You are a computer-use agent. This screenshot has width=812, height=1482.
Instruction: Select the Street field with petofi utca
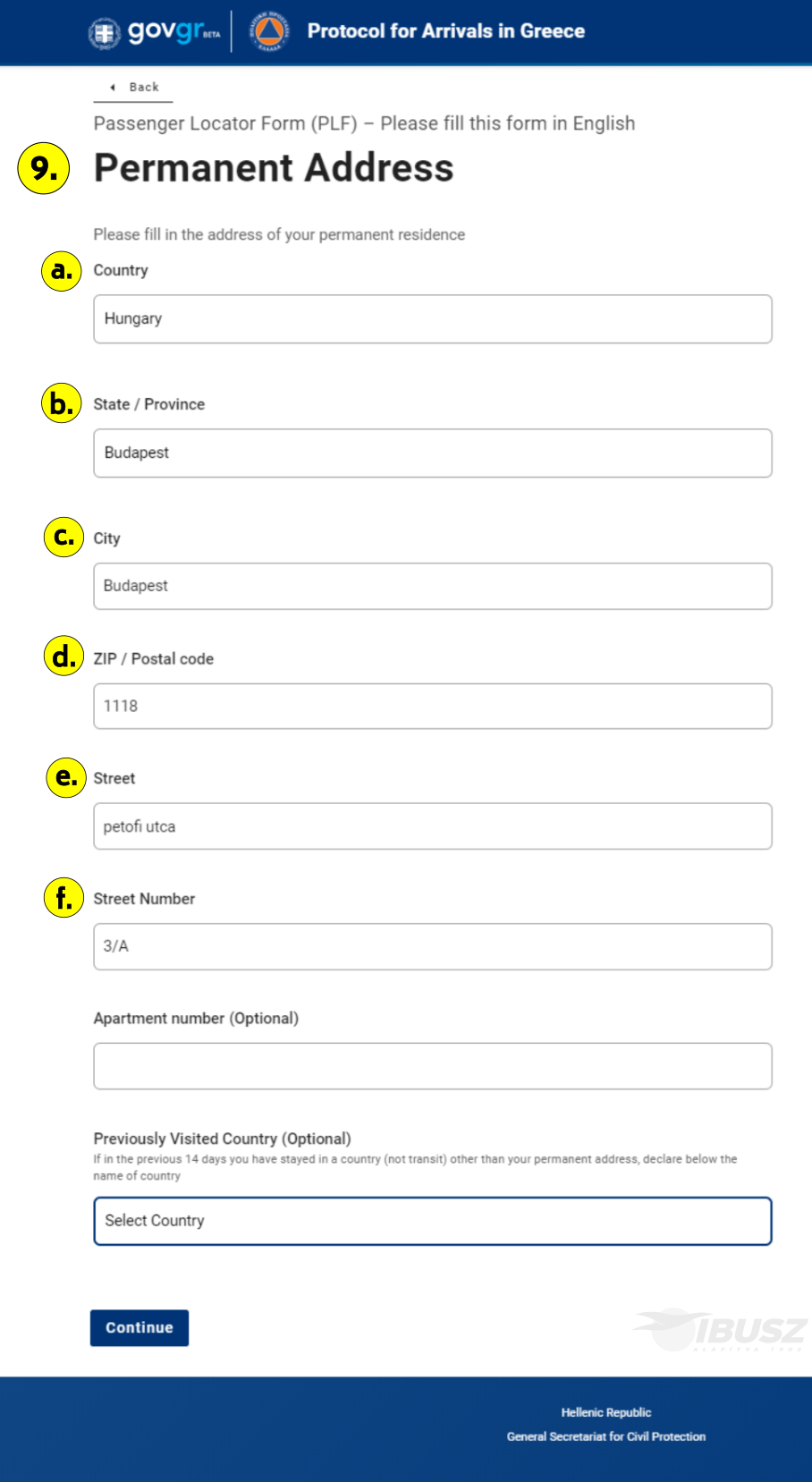click(433, 826)
